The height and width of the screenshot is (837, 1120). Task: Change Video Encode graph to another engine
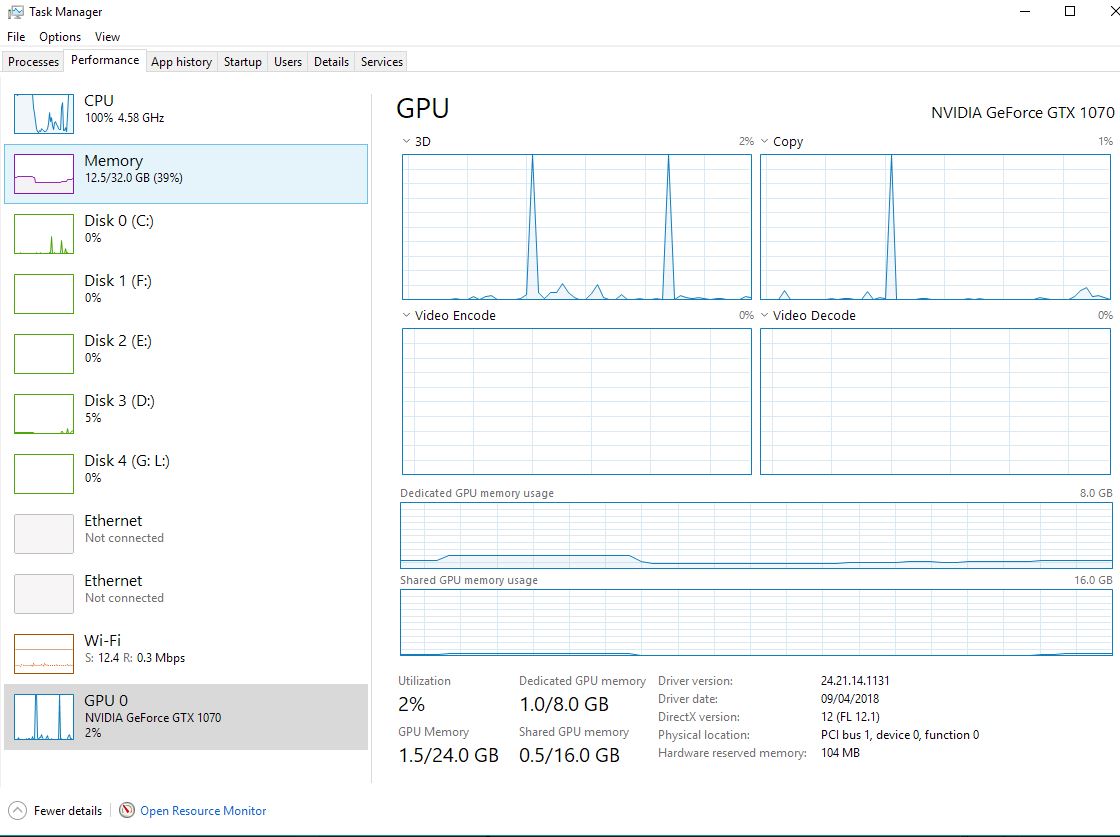[x=407, y=315]
